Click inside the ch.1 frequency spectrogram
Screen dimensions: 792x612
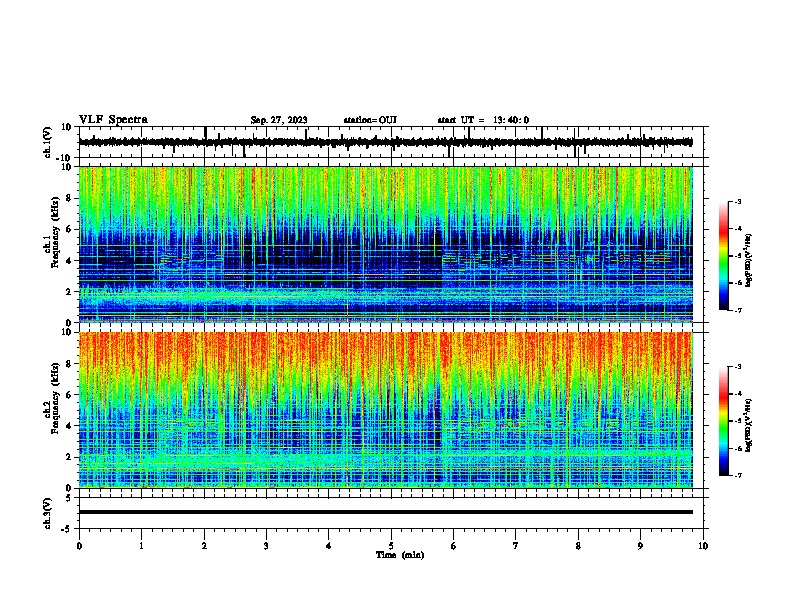[x=386, y=244]
